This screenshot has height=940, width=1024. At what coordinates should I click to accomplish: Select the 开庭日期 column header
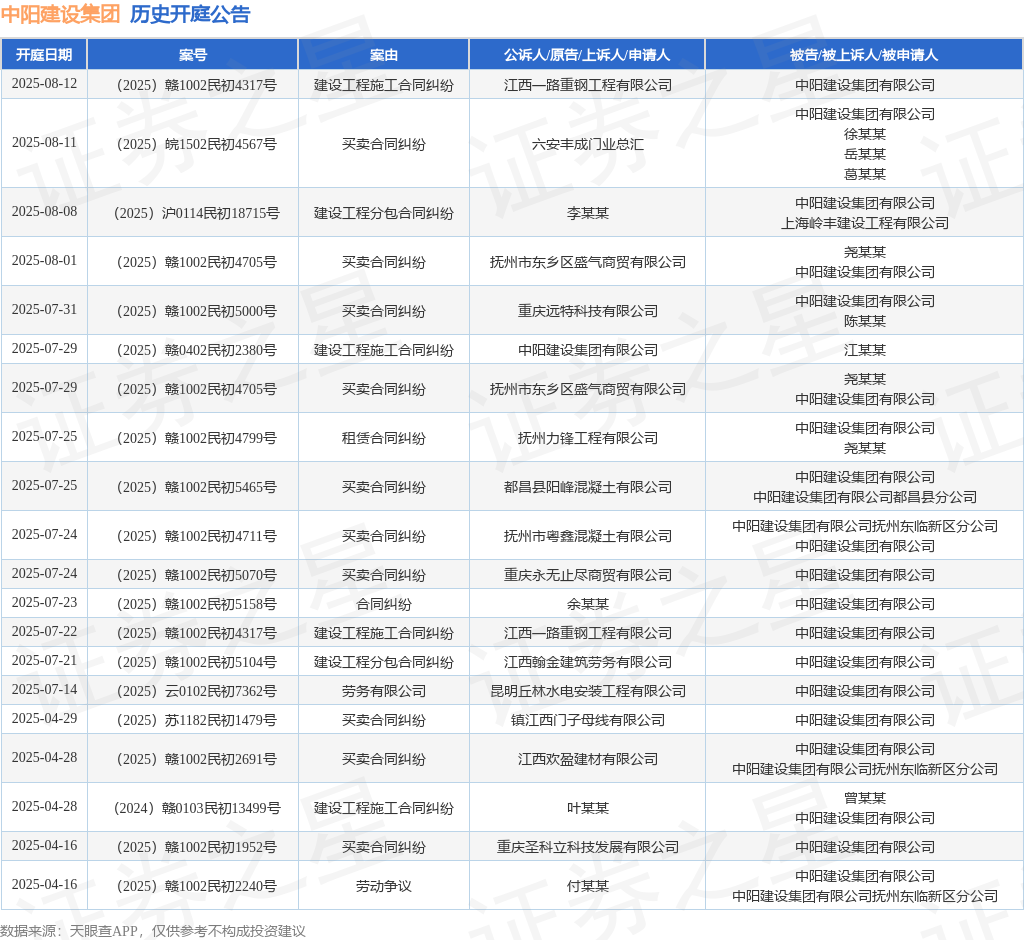[44, 55]
